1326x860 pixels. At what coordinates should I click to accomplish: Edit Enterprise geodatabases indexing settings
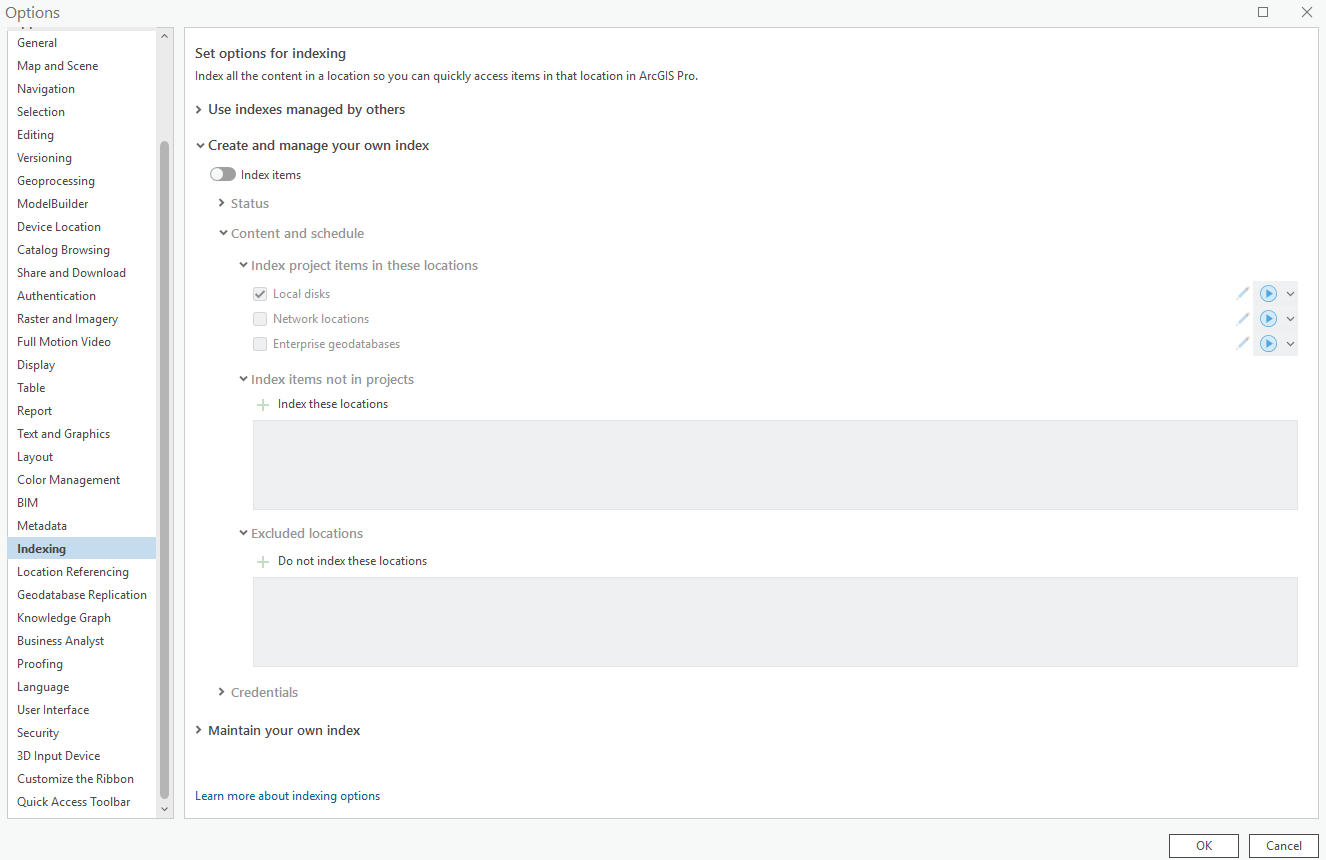tap(1243, 343)
